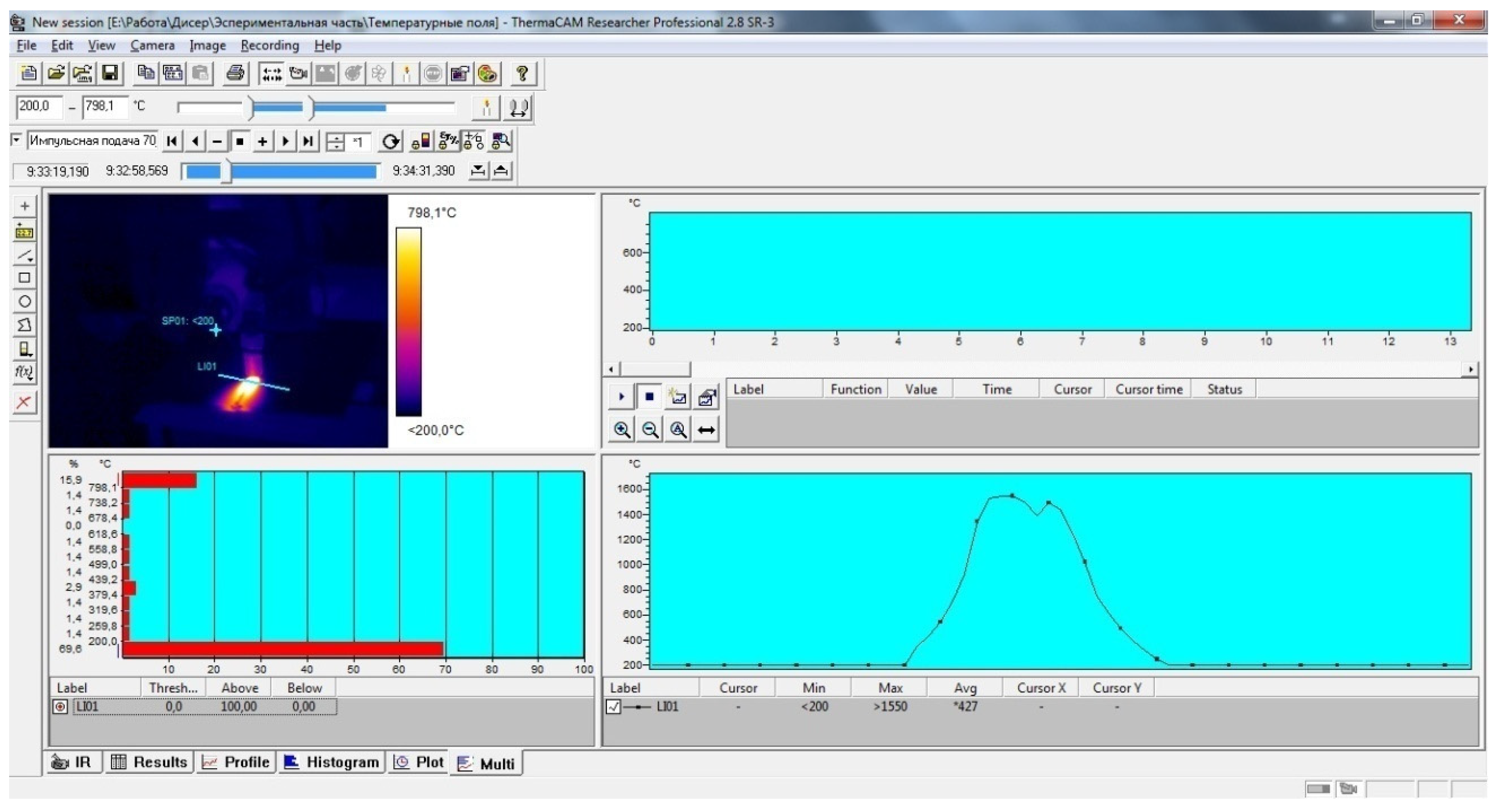Select the circle area tool
Viewport: 1498px width, 812px height.
[x=24, y=302]
